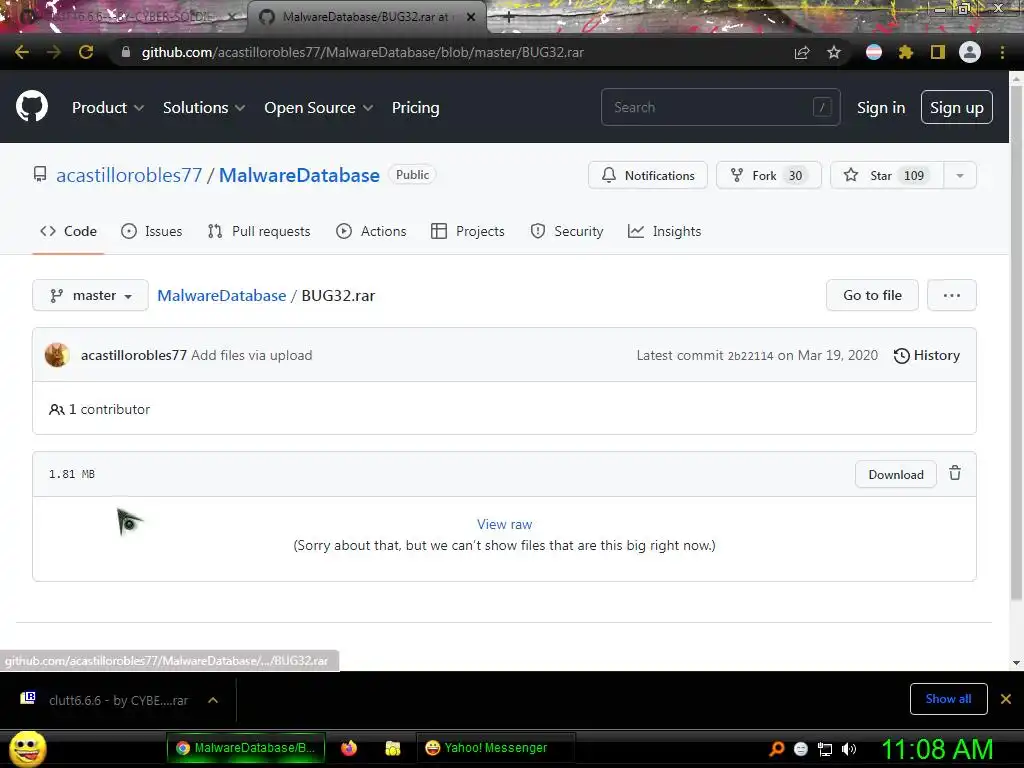Open acastillorobles77 owner profile link
The image size is (1024, 768).
pyautogui.click(x=129, y=175)
